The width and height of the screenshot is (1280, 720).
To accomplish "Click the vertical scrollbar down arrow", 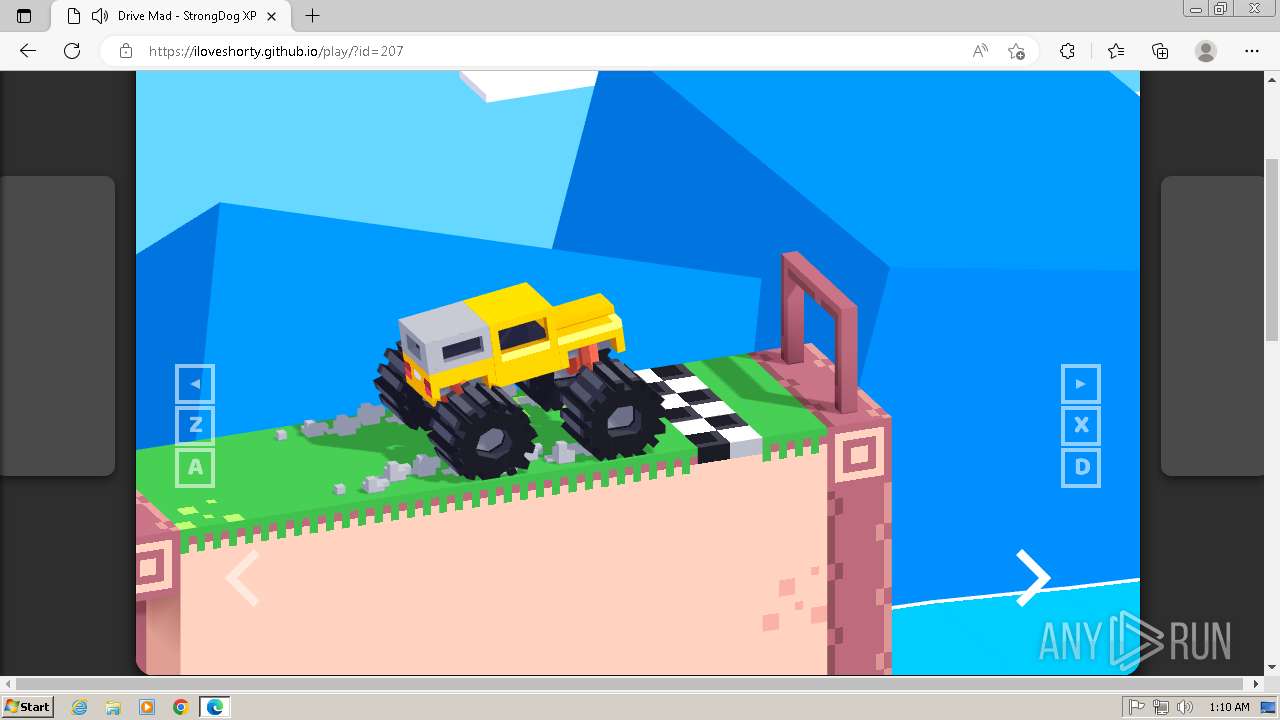I will pyautogui.click(x=1272, y=667).
